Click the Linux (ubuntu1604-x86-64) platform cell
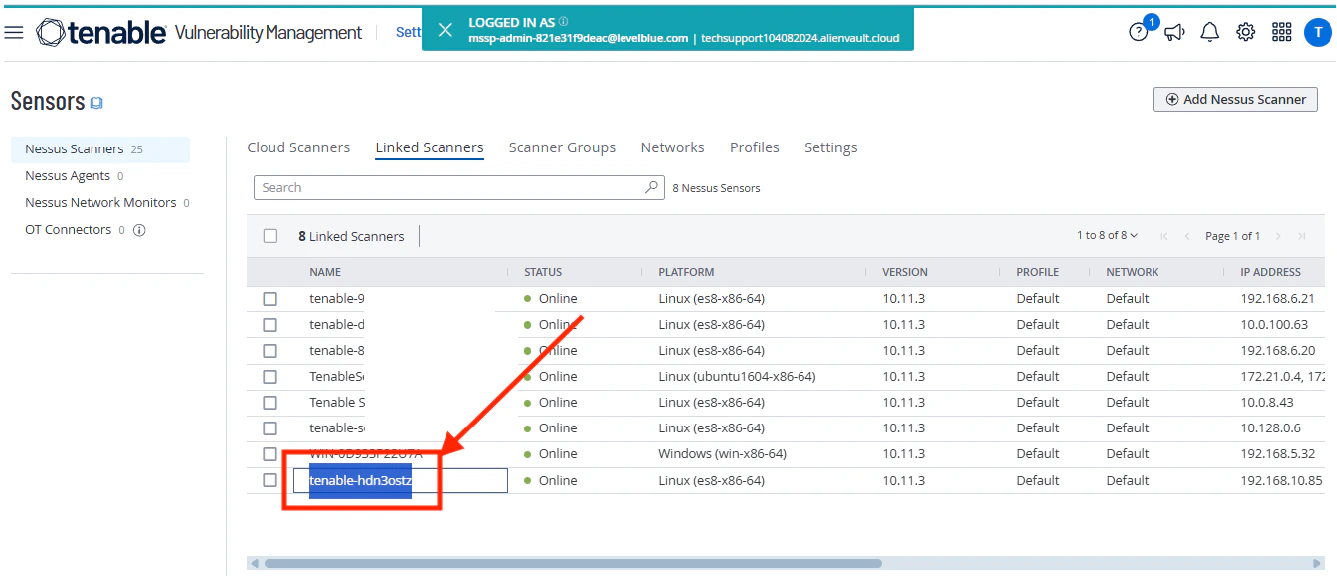 pos(737,377)
